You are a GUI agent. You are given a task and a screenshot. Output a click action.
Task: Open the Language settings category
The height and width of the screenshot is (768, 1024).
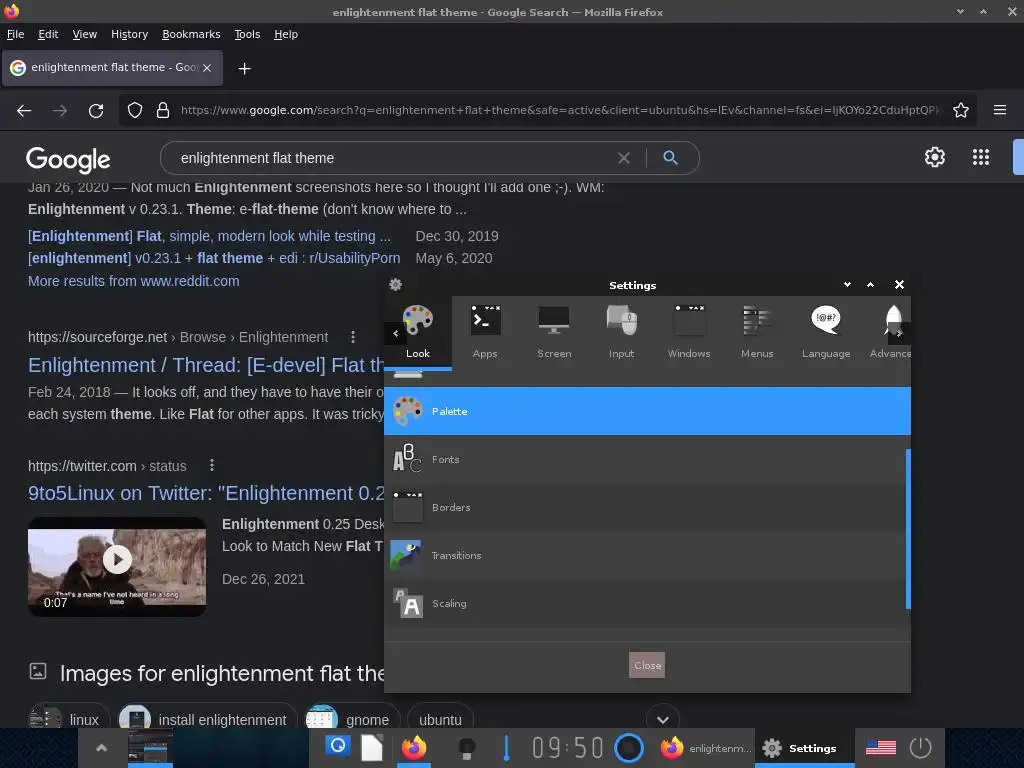(x=826, y=332)
